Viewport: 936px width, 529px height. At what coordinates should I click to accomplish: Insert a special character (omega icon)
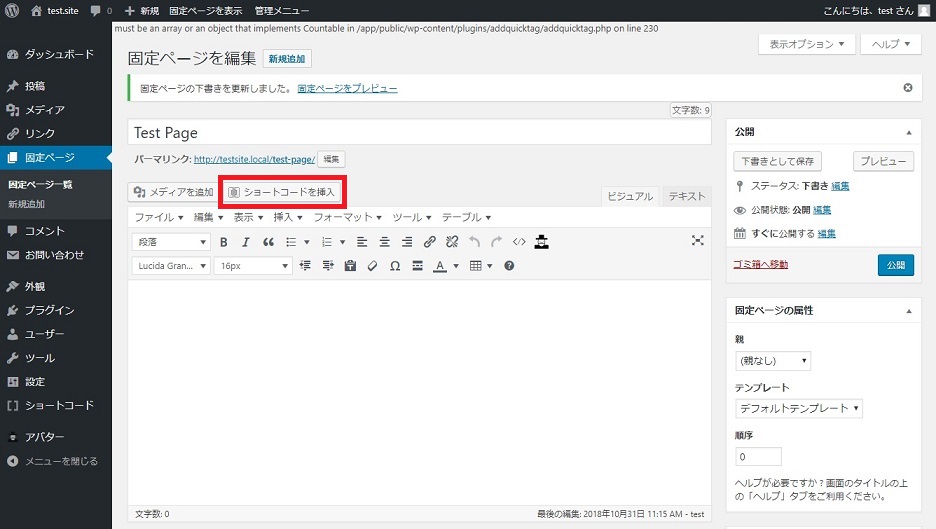[x=395, y=266]
